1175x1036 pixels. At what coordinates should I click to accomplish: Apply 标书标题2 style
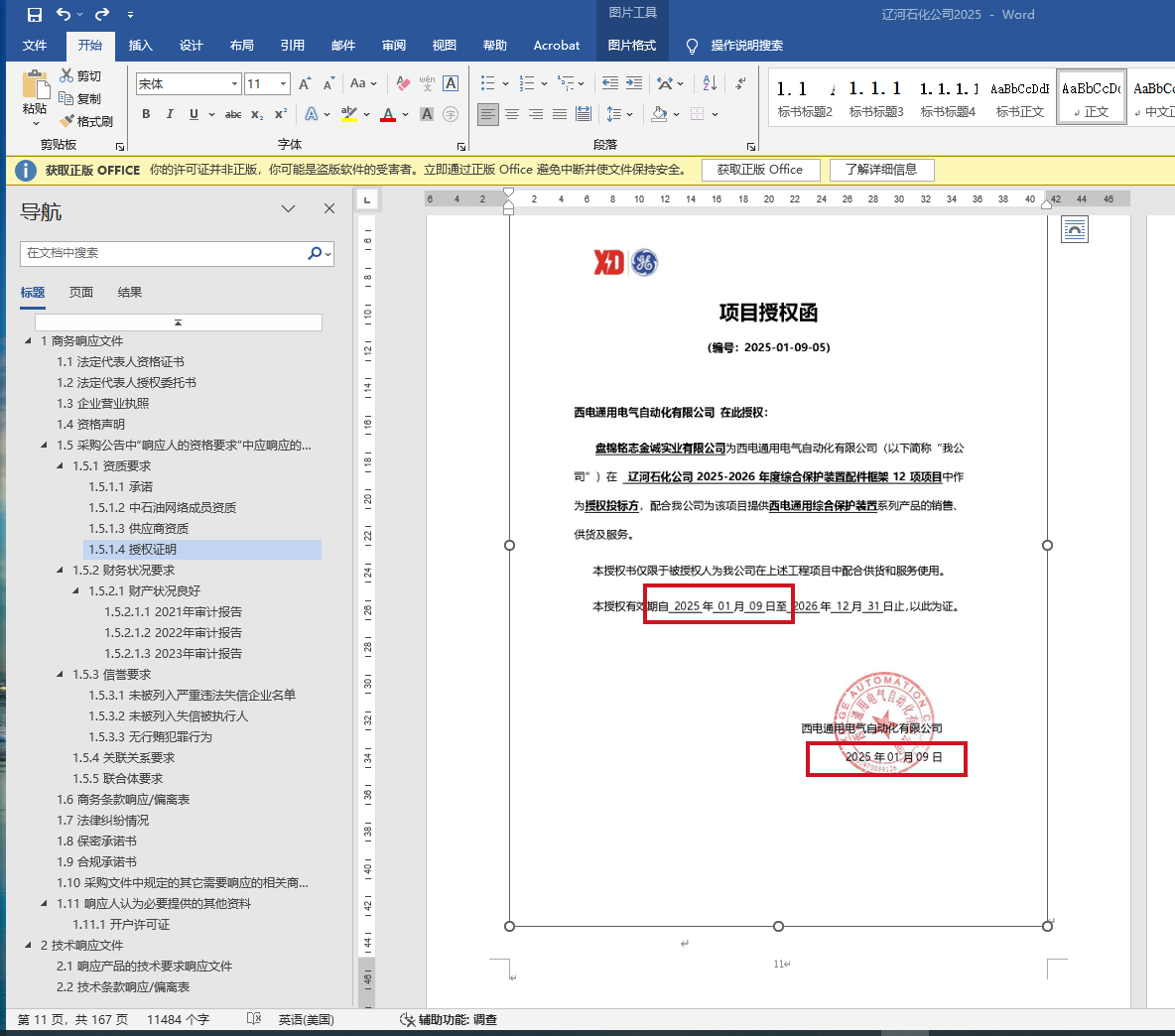click(x=805, y=97)
